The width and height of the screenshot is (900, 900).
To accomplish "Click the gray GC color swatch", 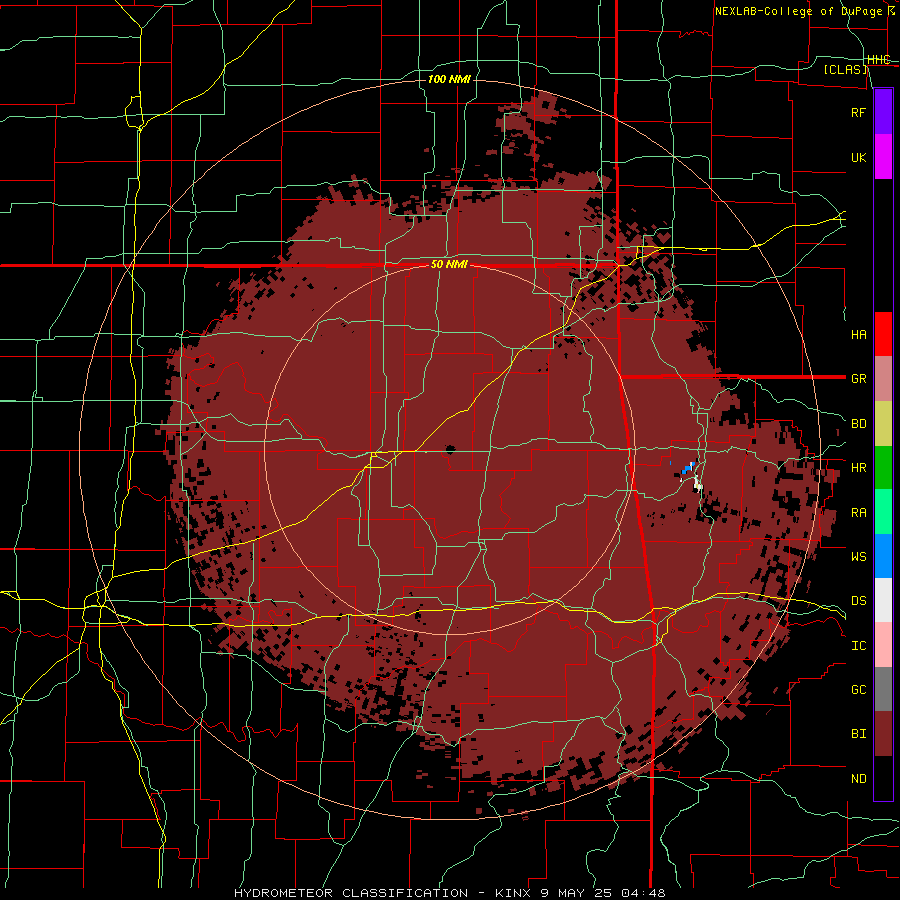I will click(x=883, y=689).
